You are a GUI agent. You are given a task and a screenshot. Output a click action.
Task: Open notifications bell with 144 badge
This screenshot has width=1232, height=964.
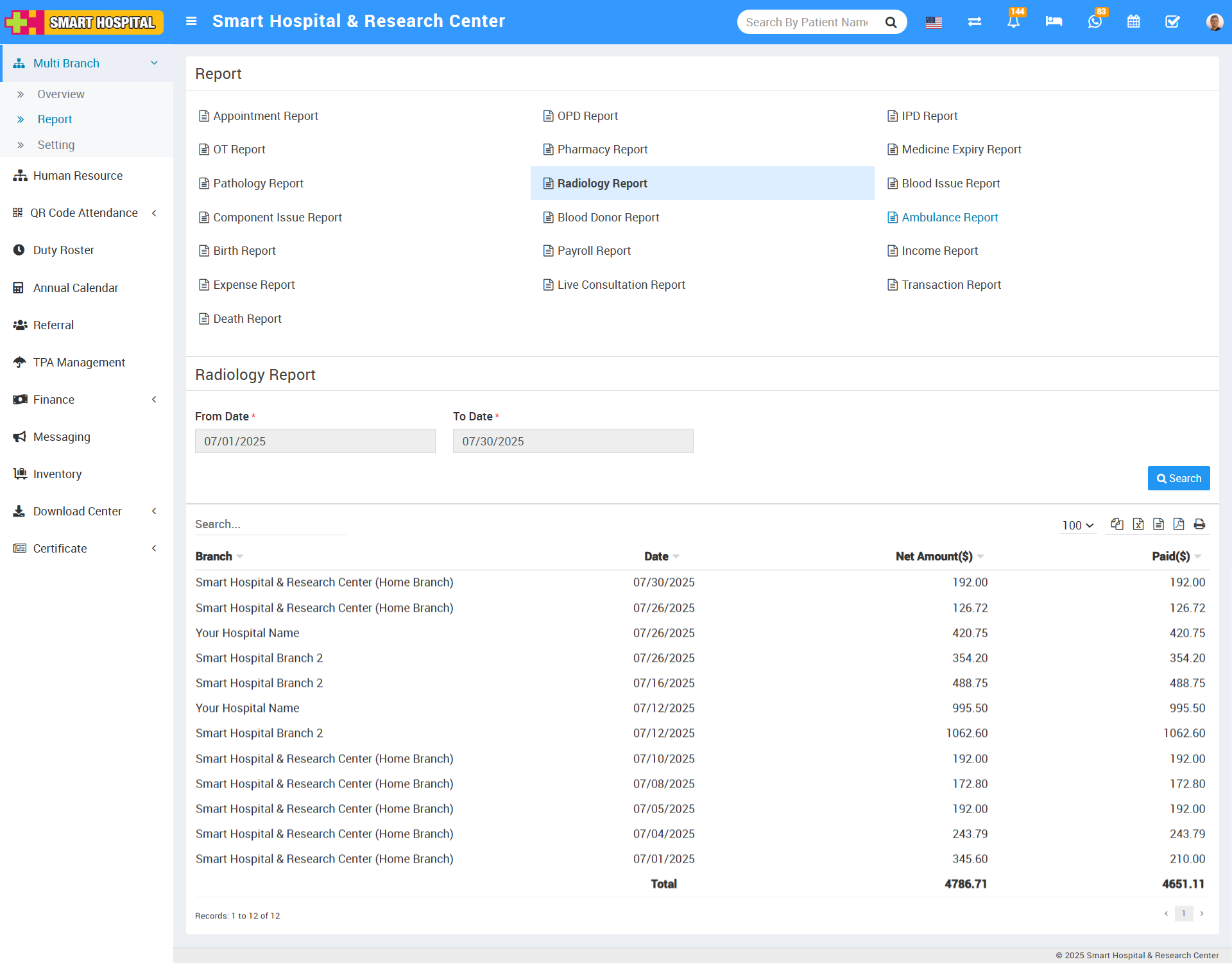click(x=1013, y=22)
